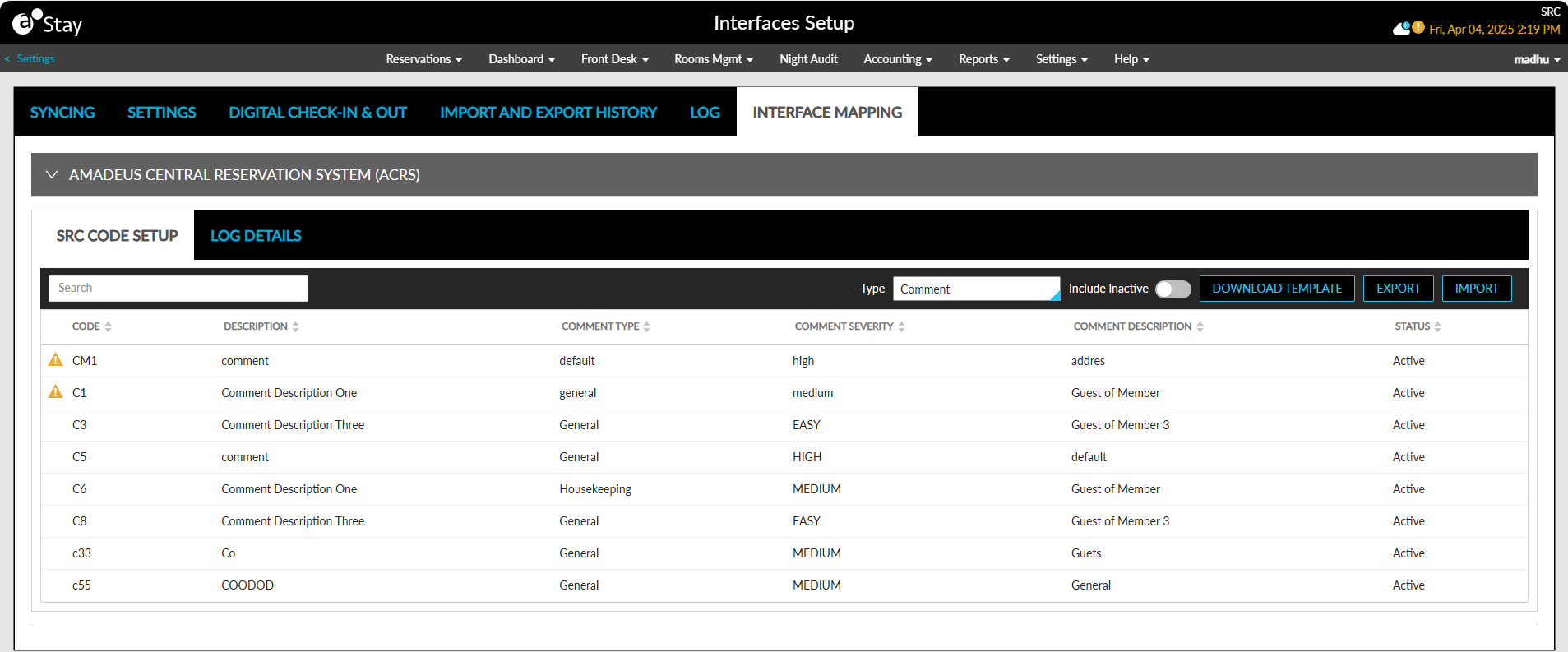
Task: Click the default comment type in CM1 row
Action: (x=576, y=361)
